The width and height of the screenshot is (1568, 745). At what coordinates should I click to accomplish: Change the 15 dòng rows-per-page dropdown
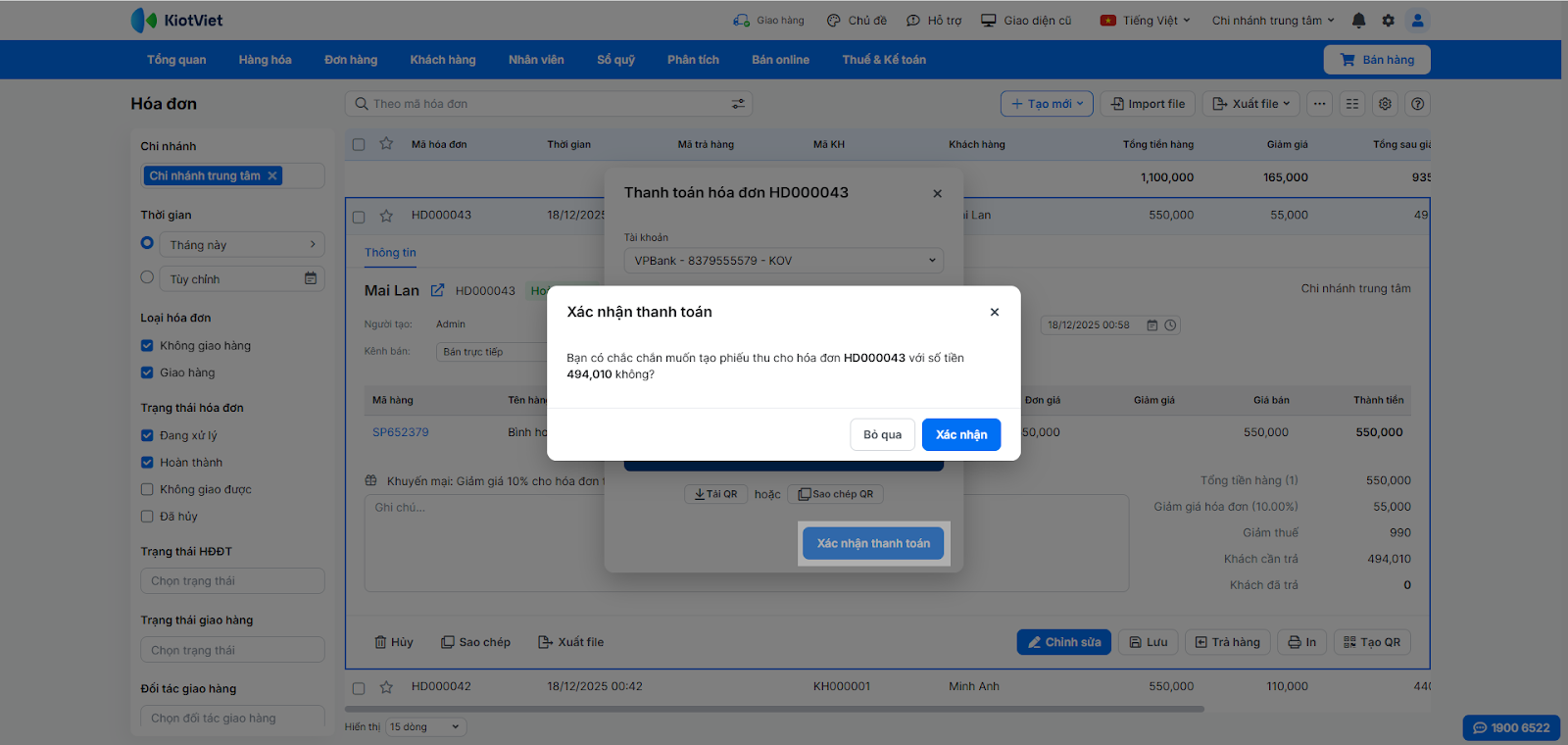pos(425,727)
